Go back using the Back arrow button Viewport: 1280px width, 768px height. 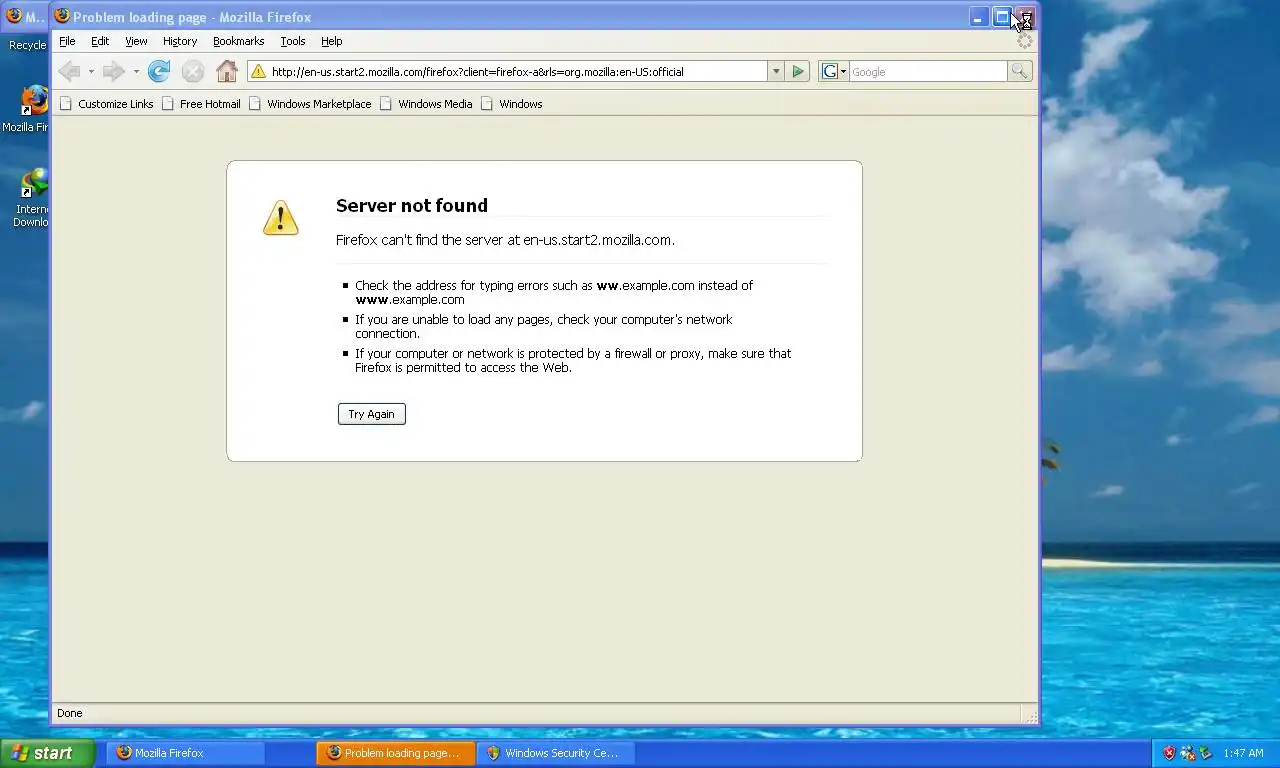coord(69,71)
